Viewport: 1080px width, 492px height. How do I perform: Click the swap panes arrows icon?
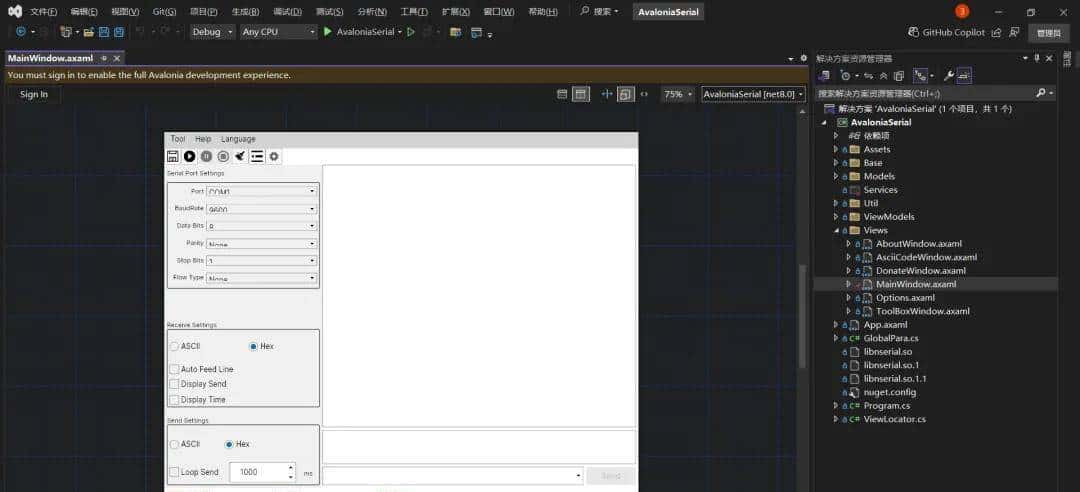[x=607, y=94]
